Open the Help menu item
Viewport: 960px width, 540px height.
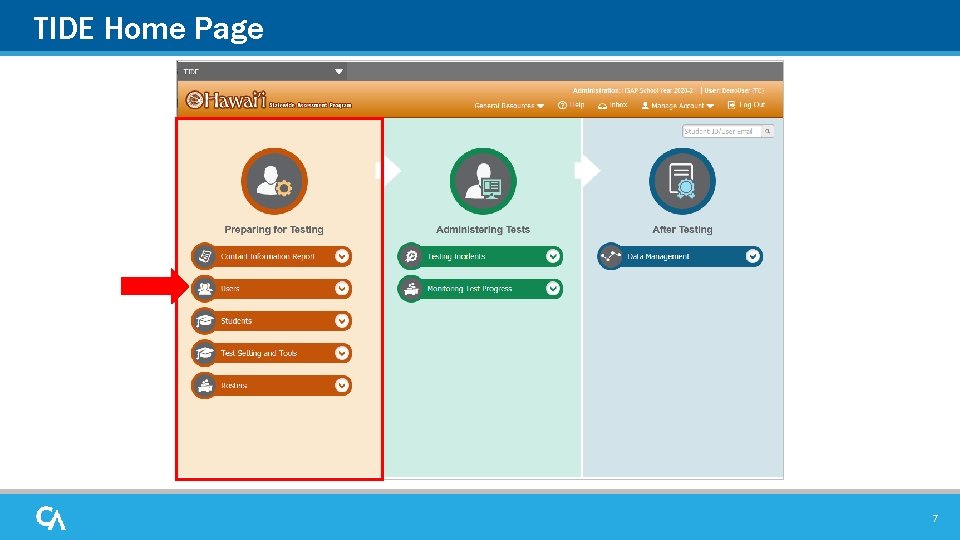571,105
